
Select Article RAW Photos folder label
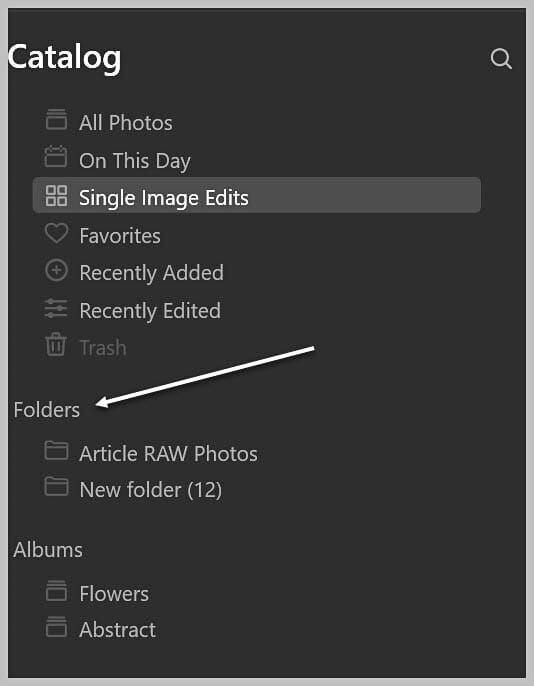(169, 454)
